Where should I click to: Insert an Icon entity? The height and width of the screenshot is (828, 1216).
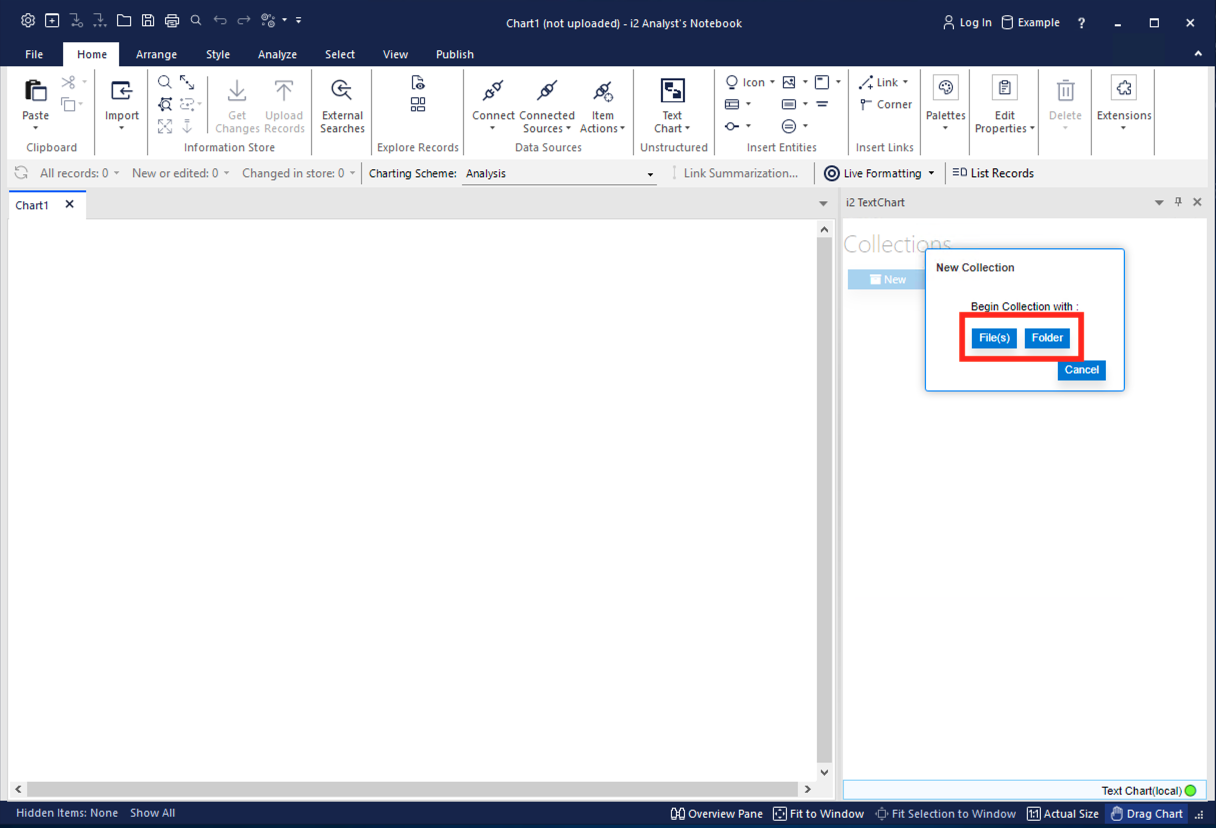750,82
